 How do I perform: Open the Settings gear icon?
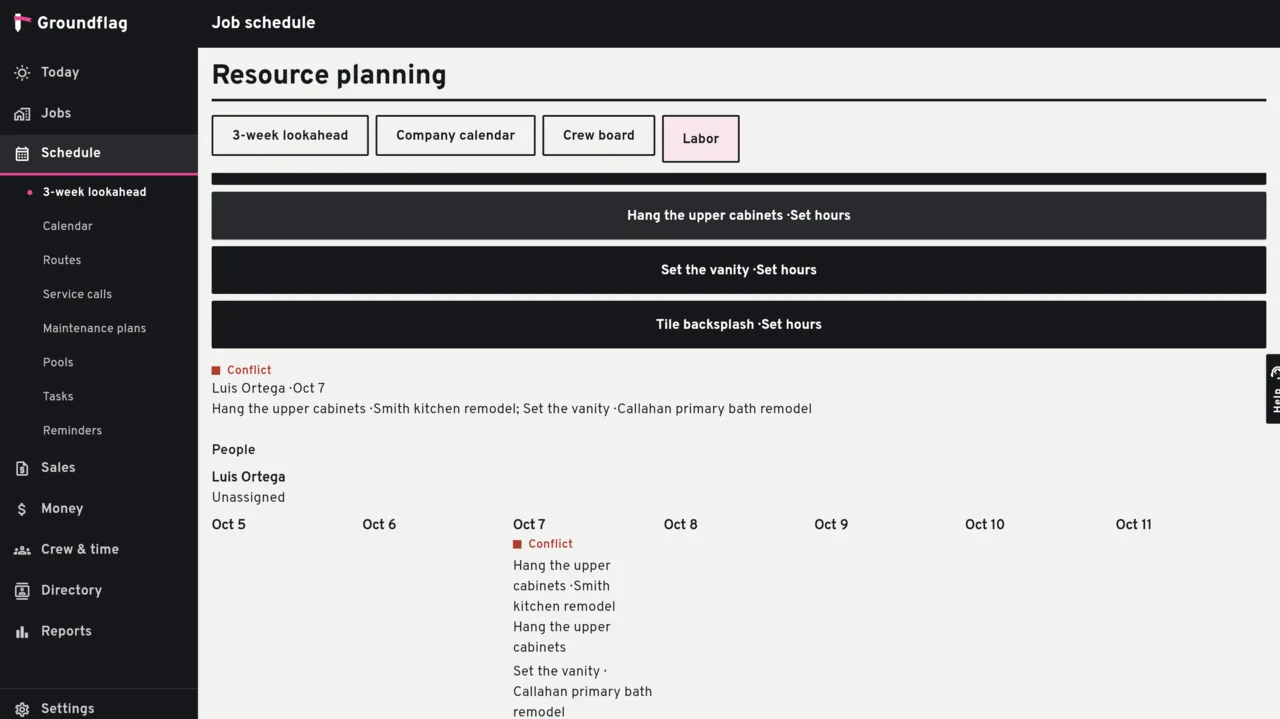pyautogui.click(x=22, y=709)
